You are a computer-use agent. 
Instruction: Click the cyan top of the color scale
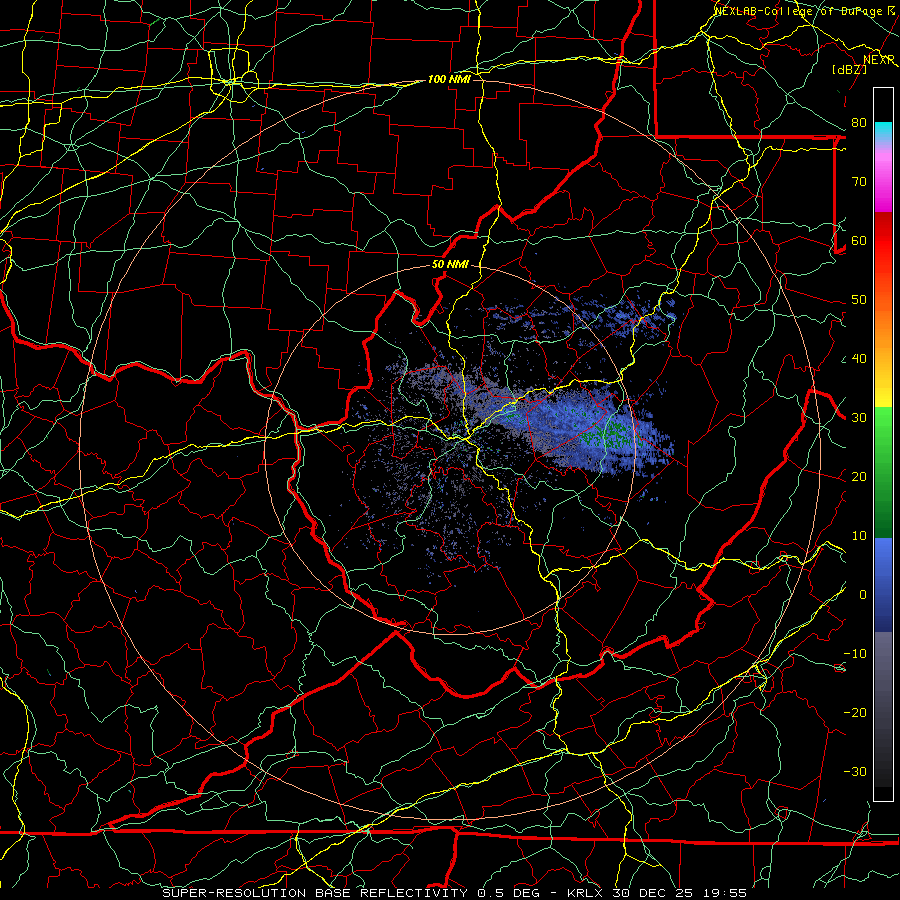click(883, 130)
